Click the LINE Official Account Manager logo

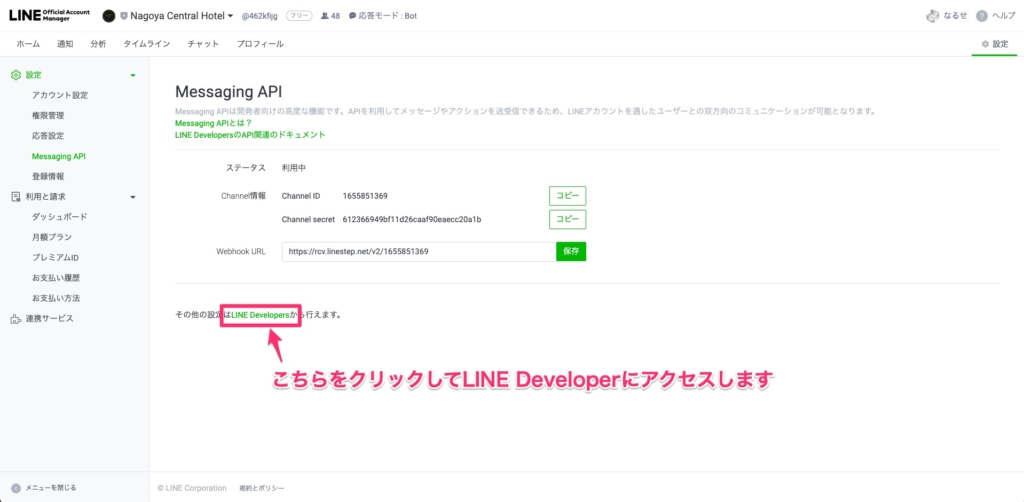(x=50, y=15)
